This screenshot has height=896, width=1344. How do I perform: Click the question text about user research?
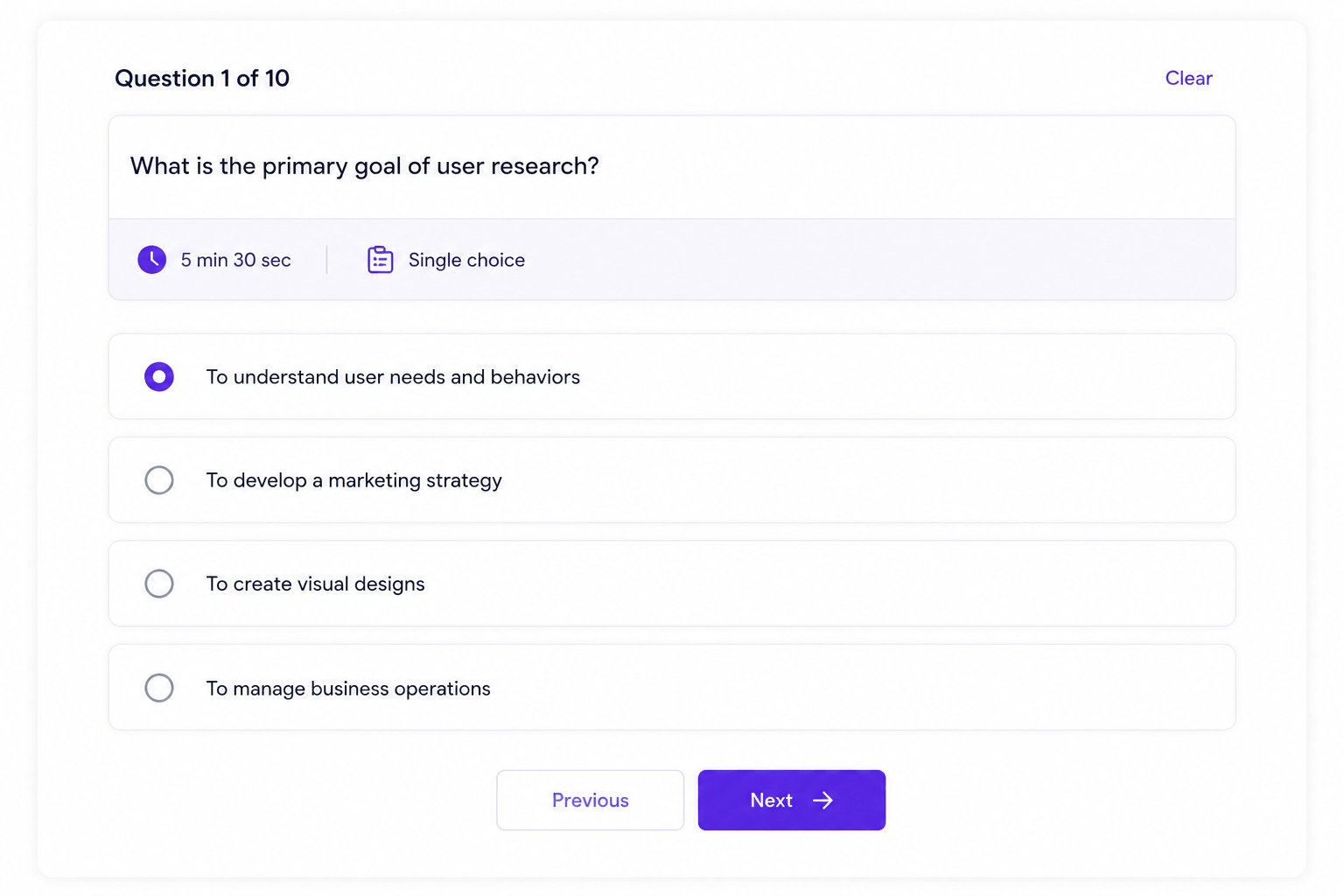coord(364,166)
